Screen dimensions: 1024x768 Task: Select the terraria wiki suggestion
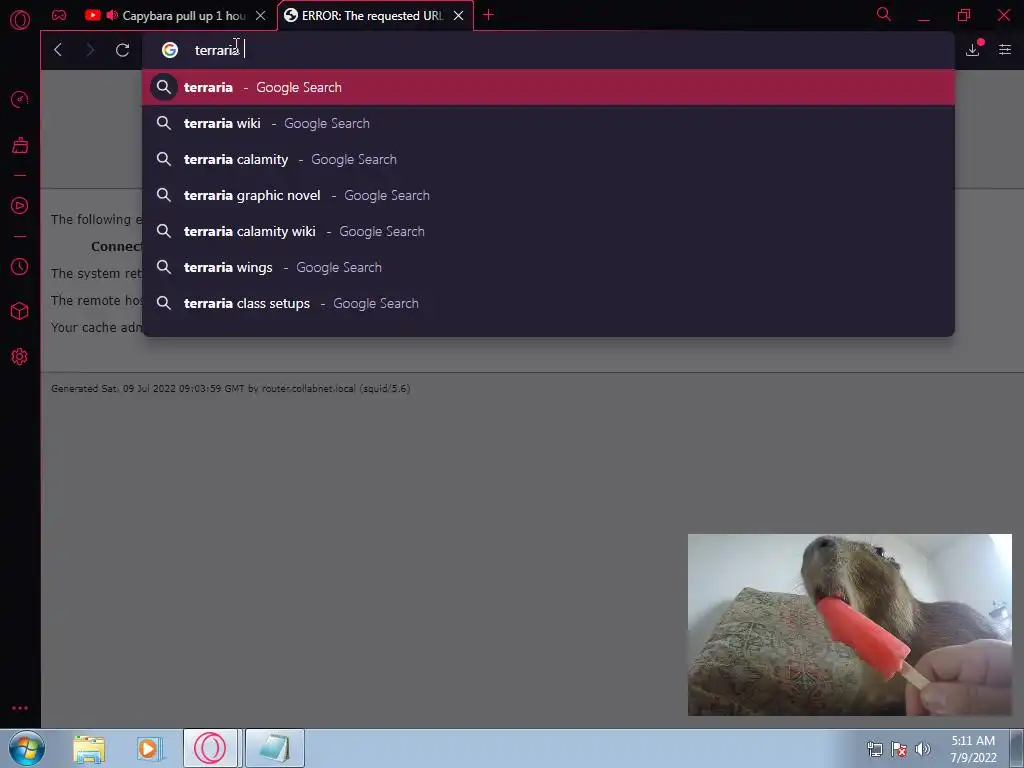coord(548,123)
